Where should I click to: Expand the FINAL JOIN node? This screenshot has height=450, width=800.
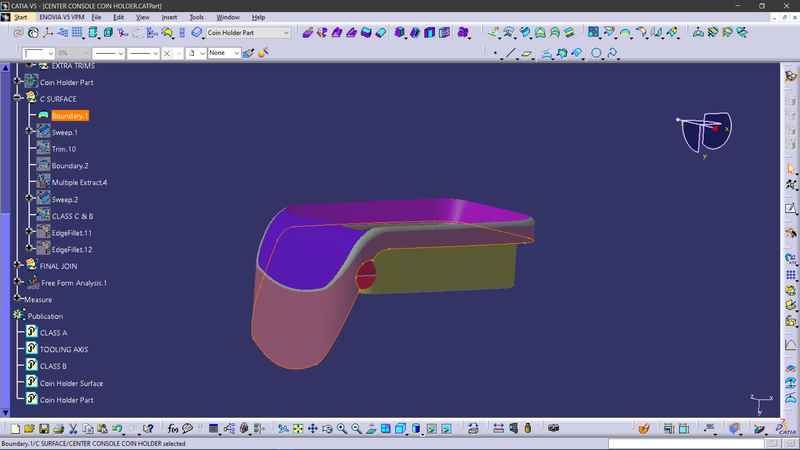17,264
